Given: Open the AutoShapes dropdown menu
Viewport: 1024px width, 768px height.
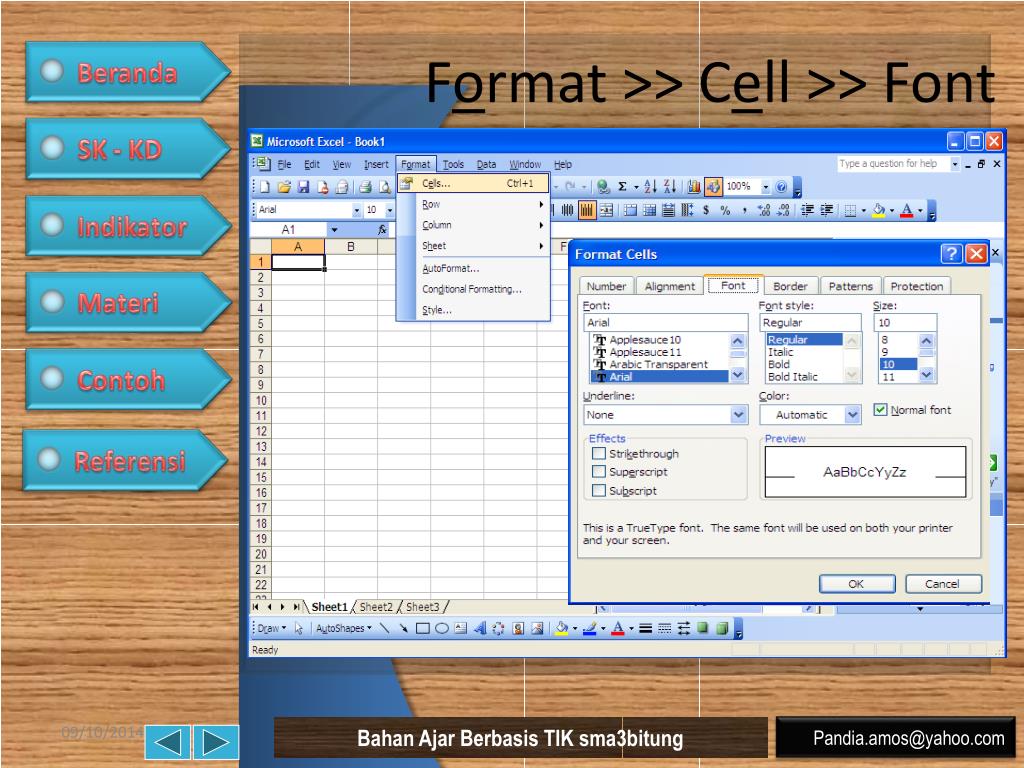Looking at the screenshot, I should 344,628.
